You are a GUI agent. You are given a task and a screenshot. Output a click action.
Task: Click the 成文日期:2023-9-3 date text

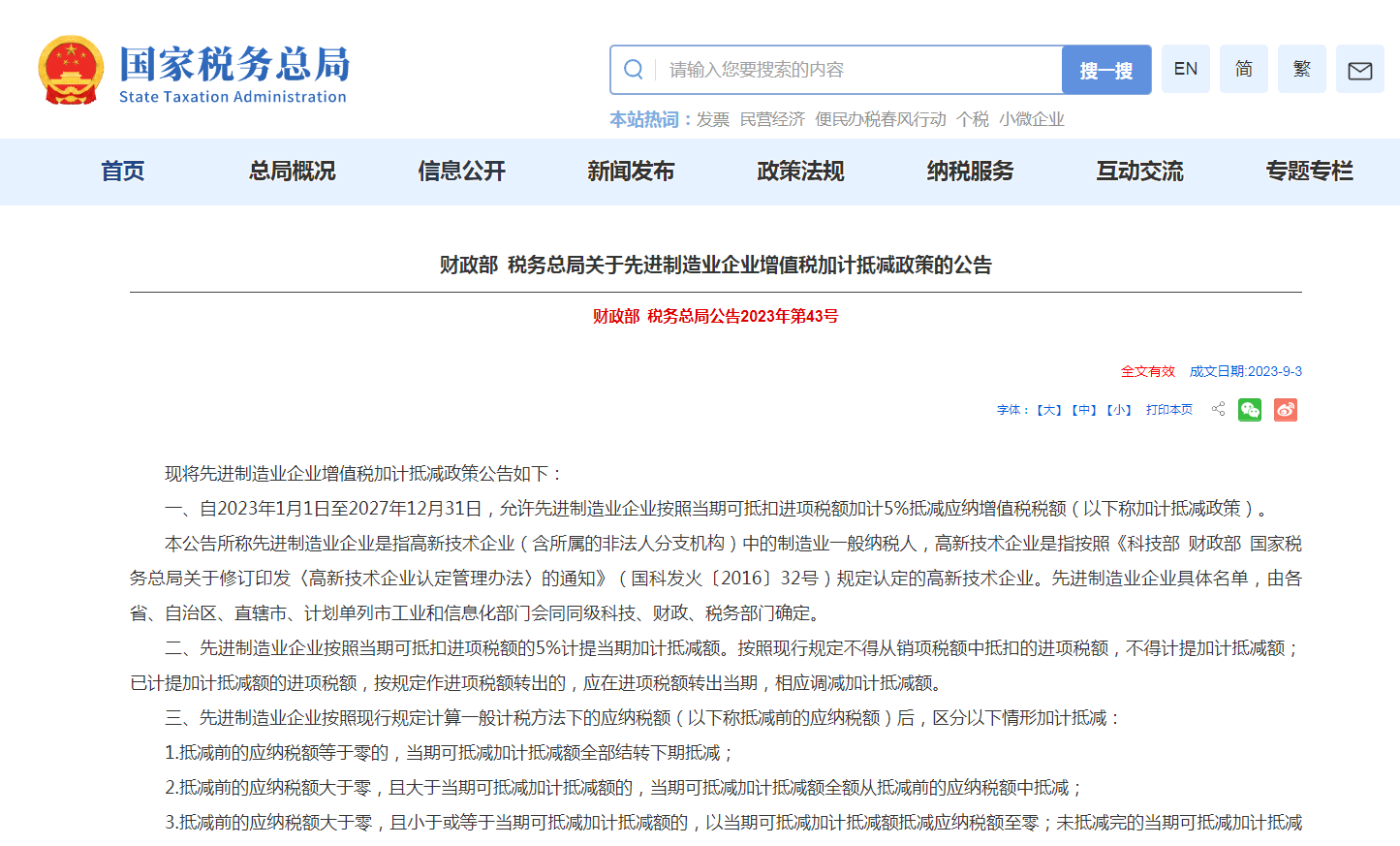point(1246,371)
